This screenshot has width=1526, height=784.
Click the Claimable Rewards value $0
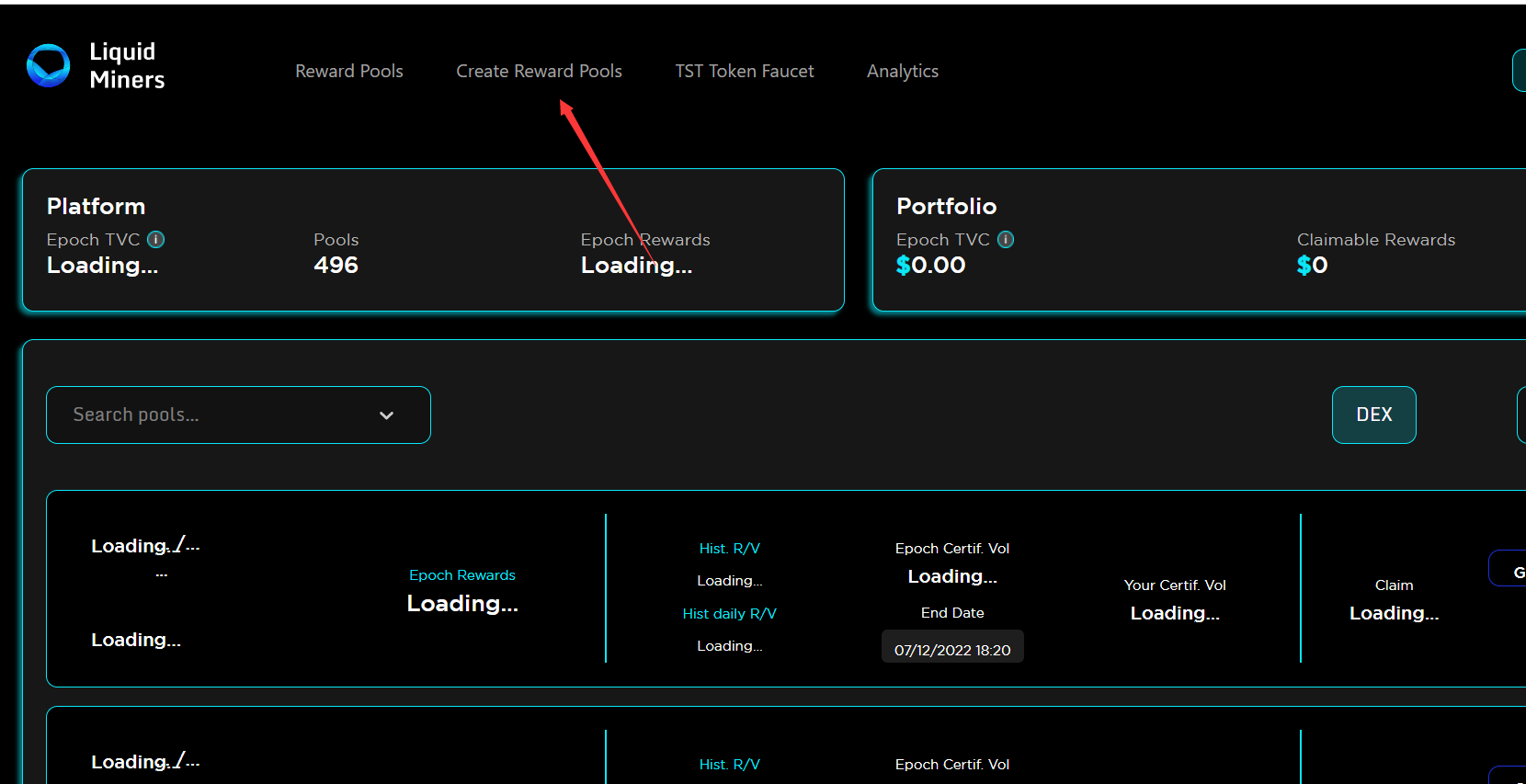click(x=1312, y=265)
